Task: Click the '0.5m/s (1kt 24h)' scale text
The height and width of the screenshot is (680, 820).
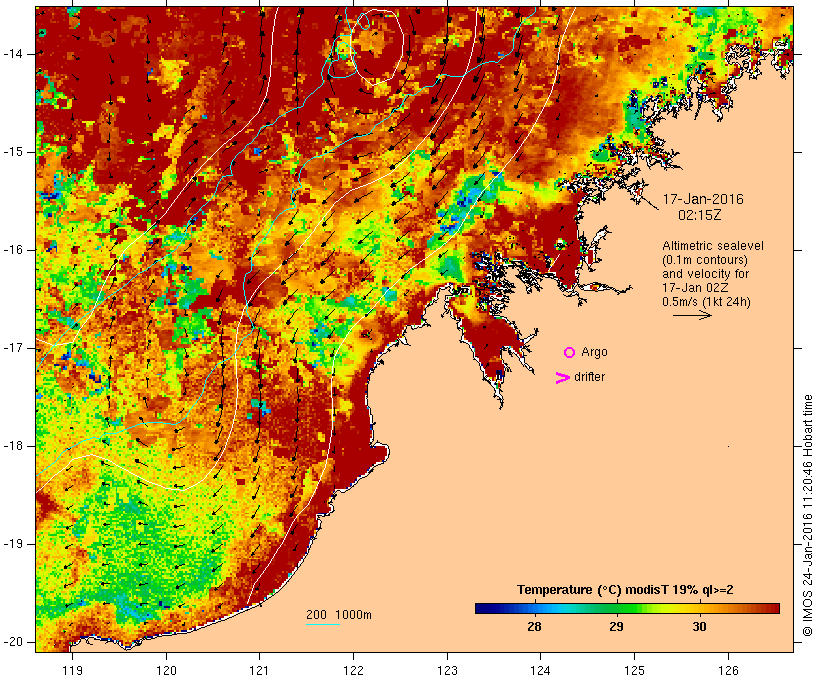Action: 706,302
